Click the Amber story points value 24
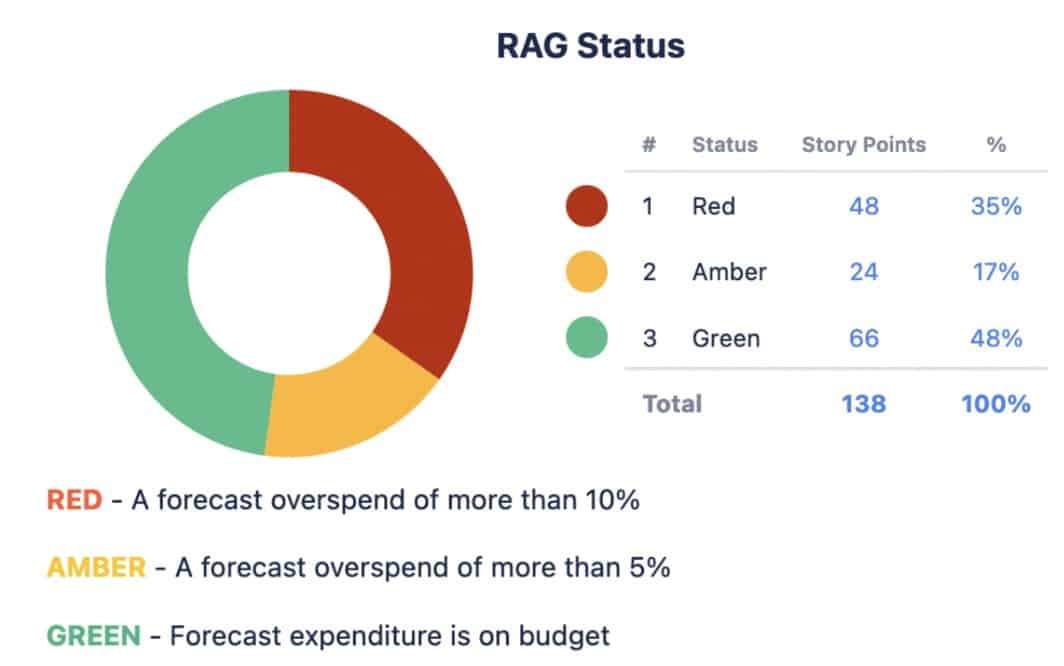Image resolution: width=1064 pixels, height=666 pixels. tap(864, 272)
